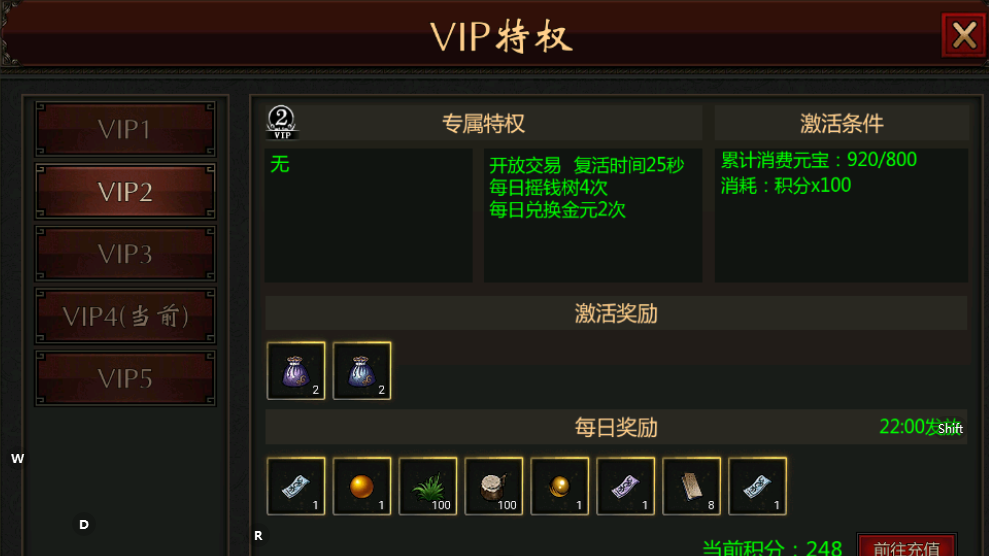Select the purple pouch activation reward

tap(296, 371)
